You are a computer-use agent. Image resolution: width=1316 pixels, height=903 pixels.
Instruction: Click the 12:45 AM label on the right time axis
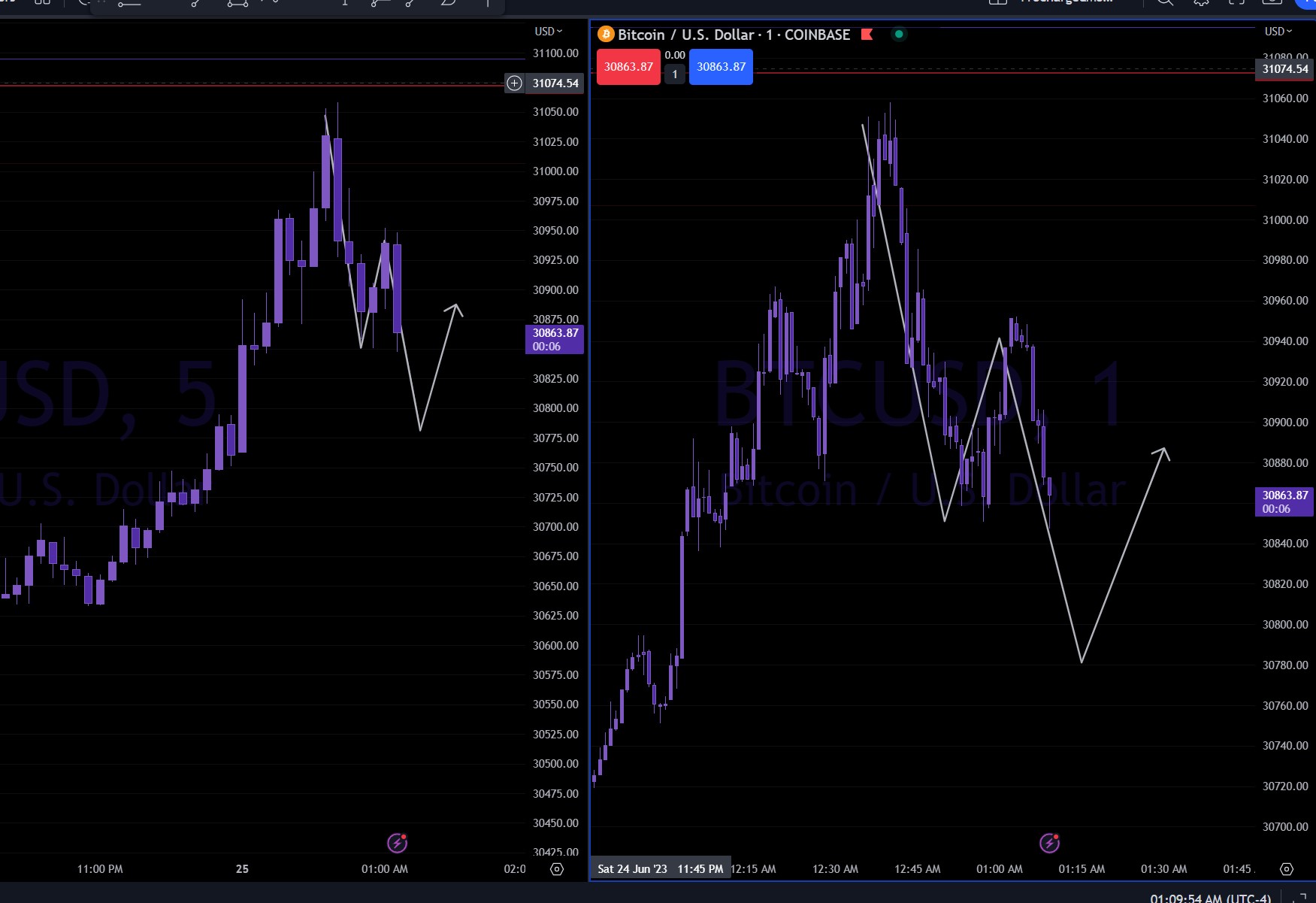click(x=917, y=869)
